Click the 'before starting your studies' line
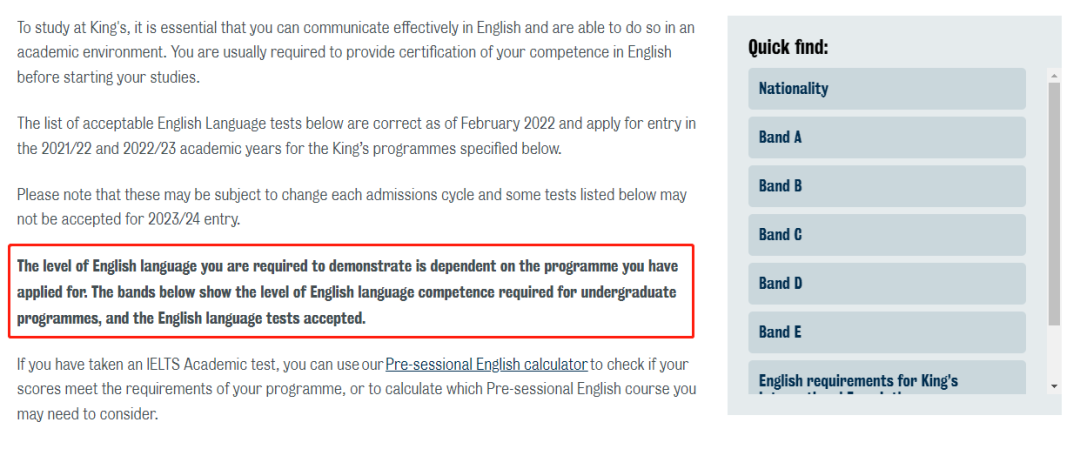1080x449 pixels. point(108,77)
